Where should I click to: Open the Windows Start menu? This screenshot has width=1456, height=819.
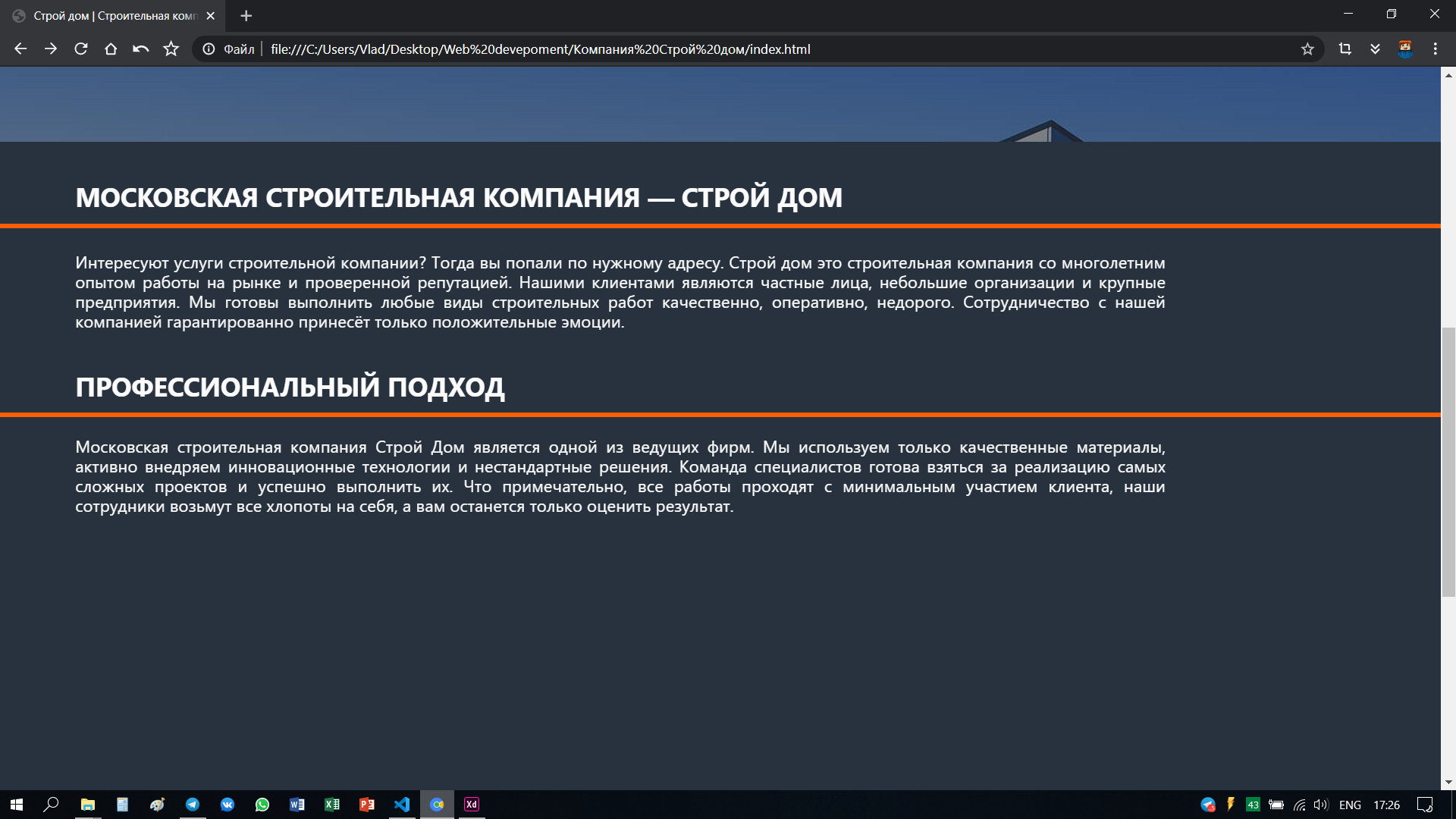[x=17, y=805]
